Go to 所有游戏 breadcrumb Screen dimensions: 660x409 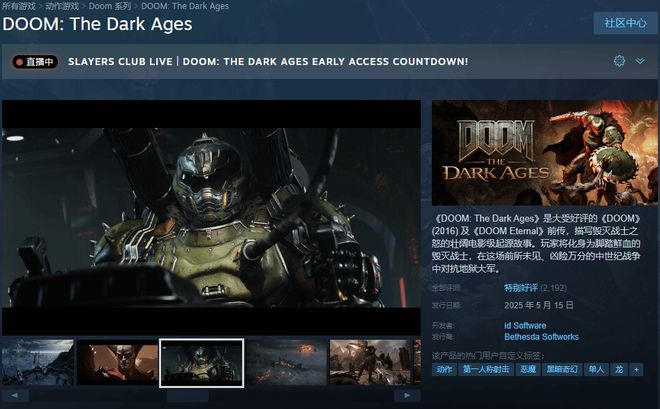pos(19,6)
